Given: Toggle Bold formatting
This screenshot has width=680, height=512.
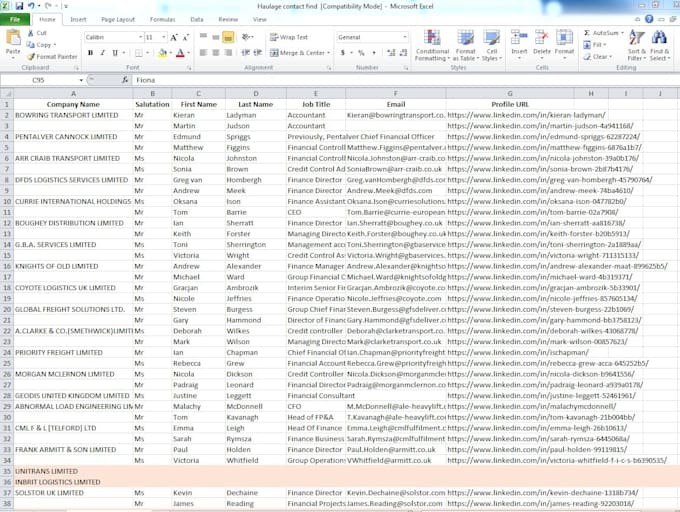Looking at the screenshot, I should tap(90, 52).
